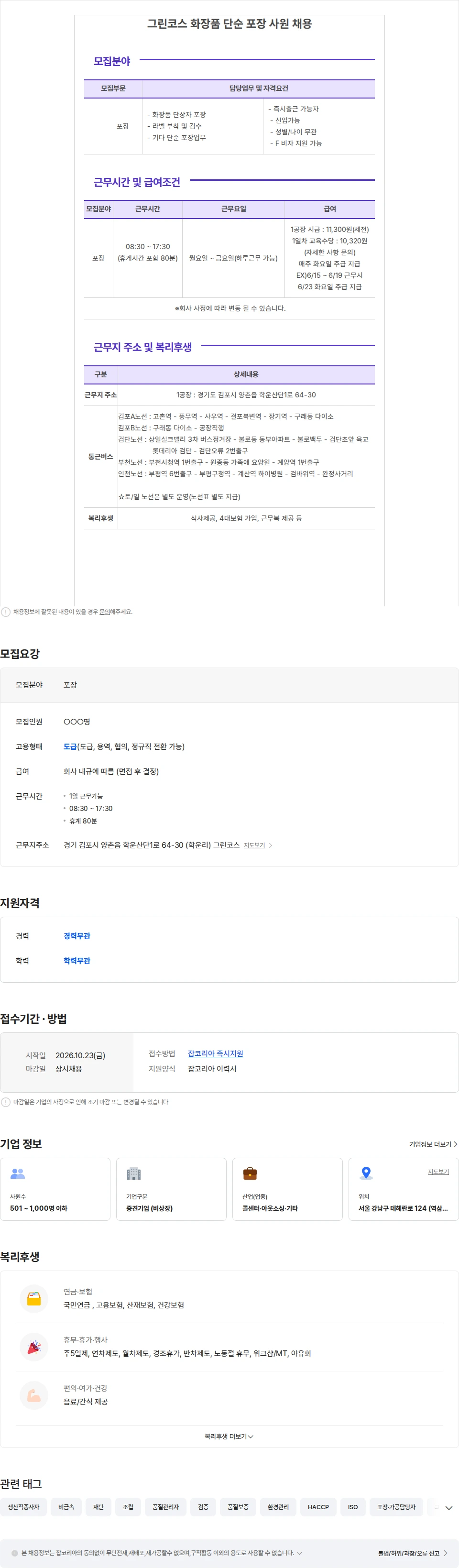Image resolution: width=459 pixels, height=1568 pixels.
Task: Select the ISO tag
Action: pyautogui.click(x=353, y=1506)
